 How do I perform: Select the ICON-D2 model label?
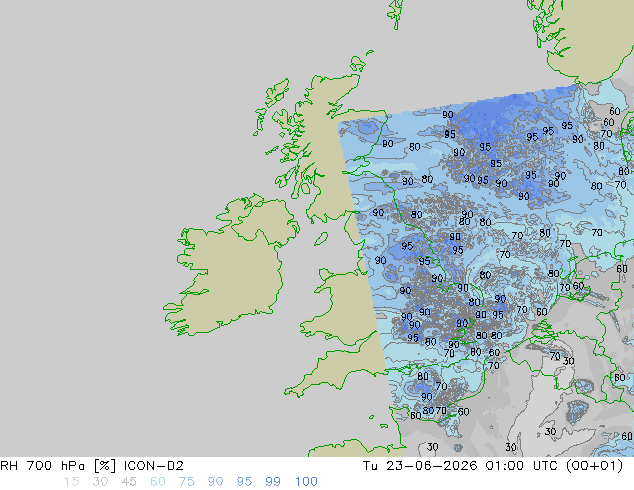154,466
